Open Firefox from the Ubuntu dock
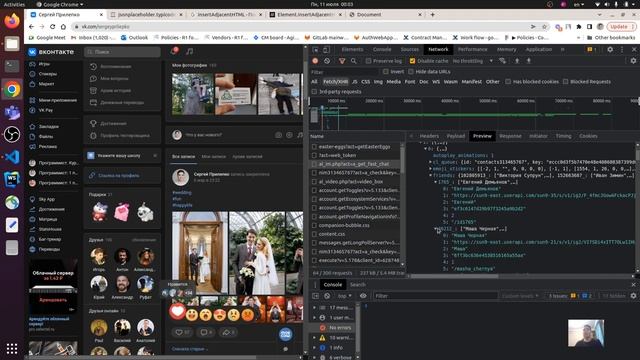Viewport: 640px width, 360px height. pos(12,21)
